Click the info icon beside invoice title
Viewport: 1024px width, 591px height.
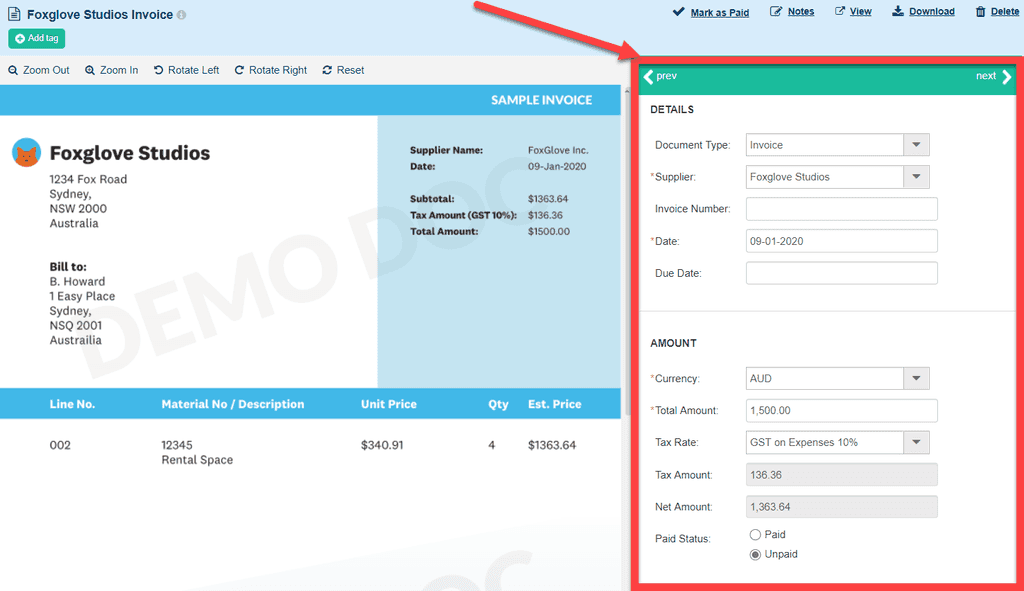tap(181, 16)
